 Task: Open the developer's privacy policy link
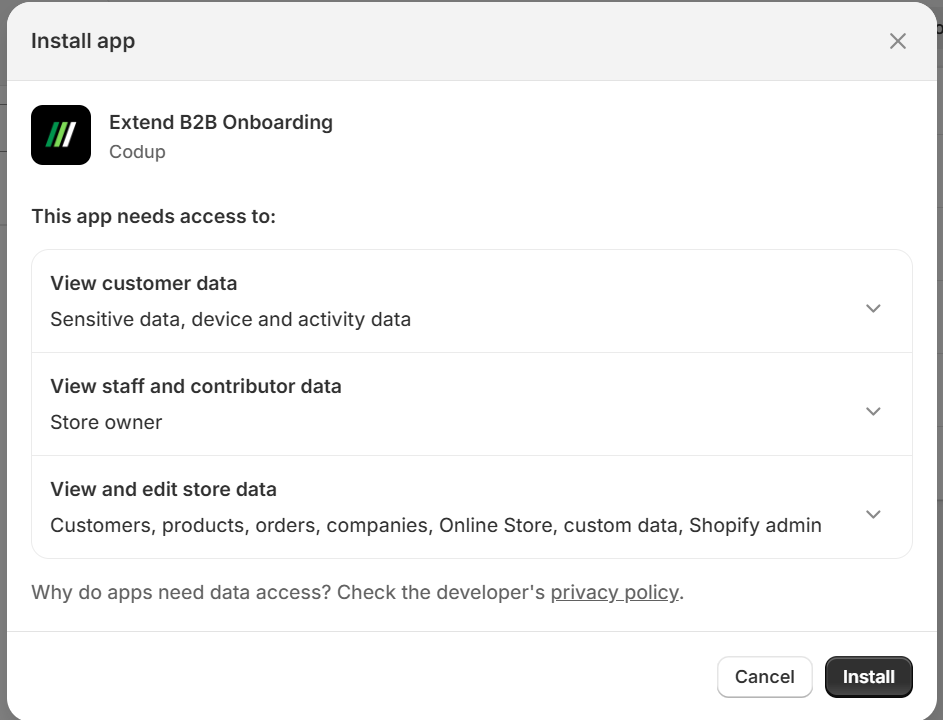pos(615,592)
